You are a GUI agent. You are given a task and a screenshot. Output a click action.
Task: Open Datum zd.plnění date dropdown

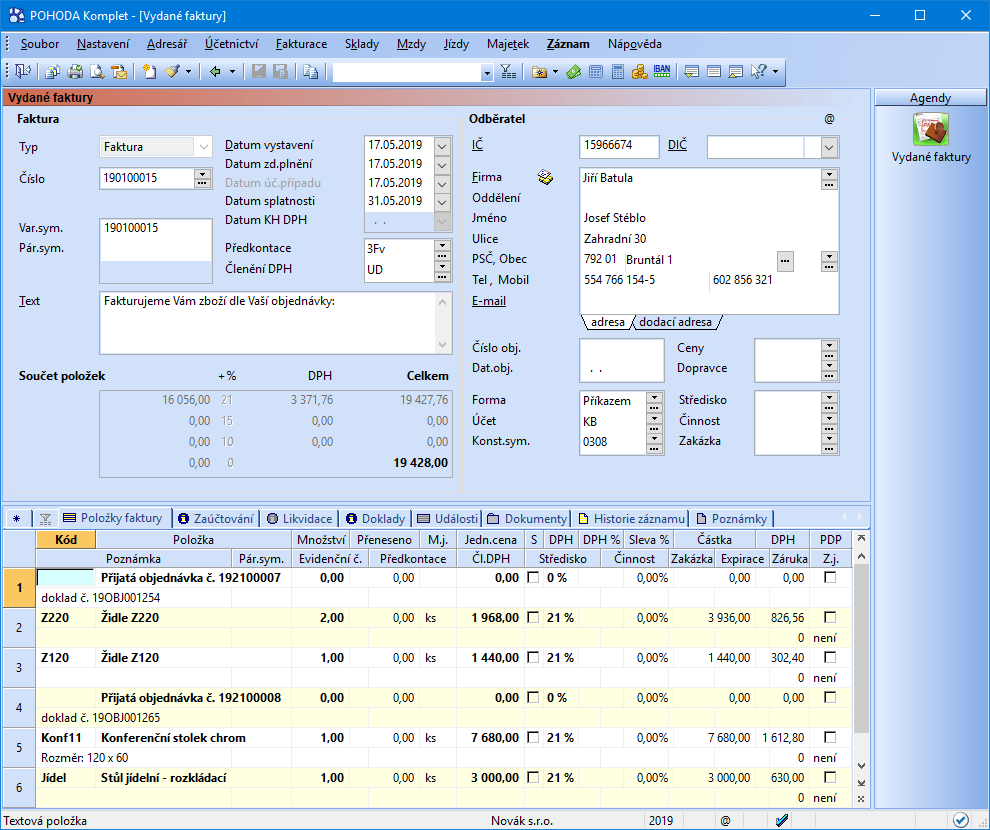pos(443,165)
